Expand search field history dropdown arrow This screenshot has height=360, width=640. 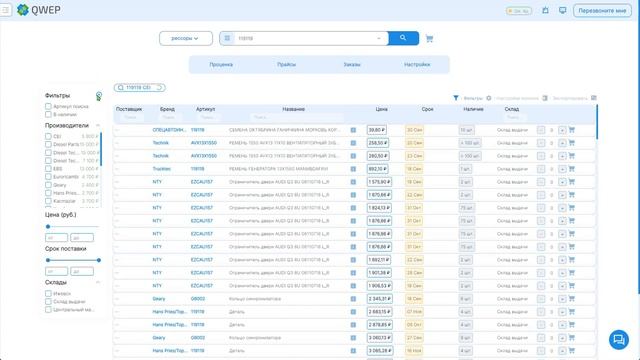(x=379, y=38)
